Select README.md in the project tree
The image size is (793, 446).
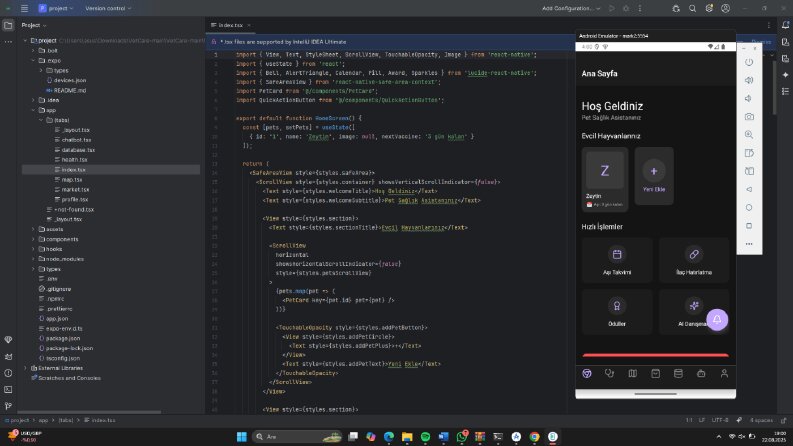click(69, 91)
